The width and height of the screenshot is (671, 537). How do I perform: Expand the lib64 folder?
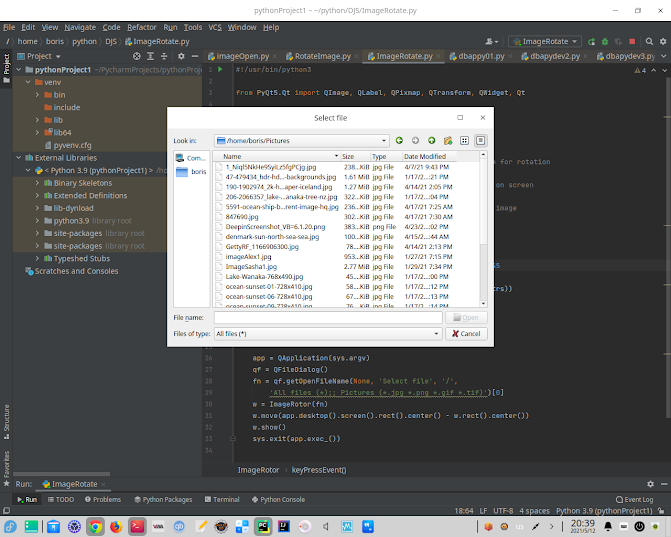point(37,133)
